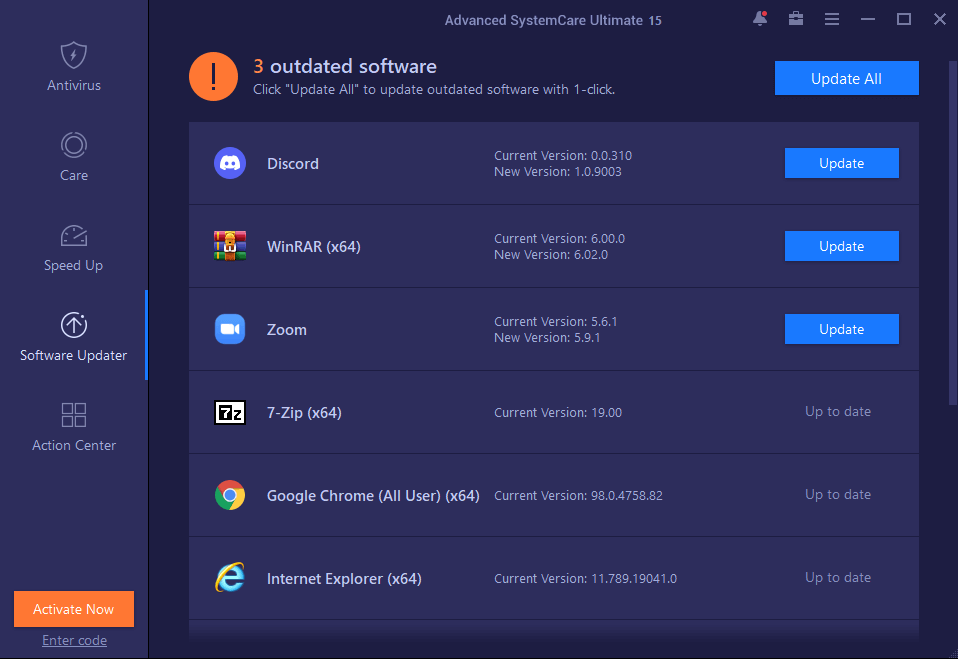Update WinRAR (x64) to version 6.02.0
This screenshot has height=659, width=958.
click(841, 246)
